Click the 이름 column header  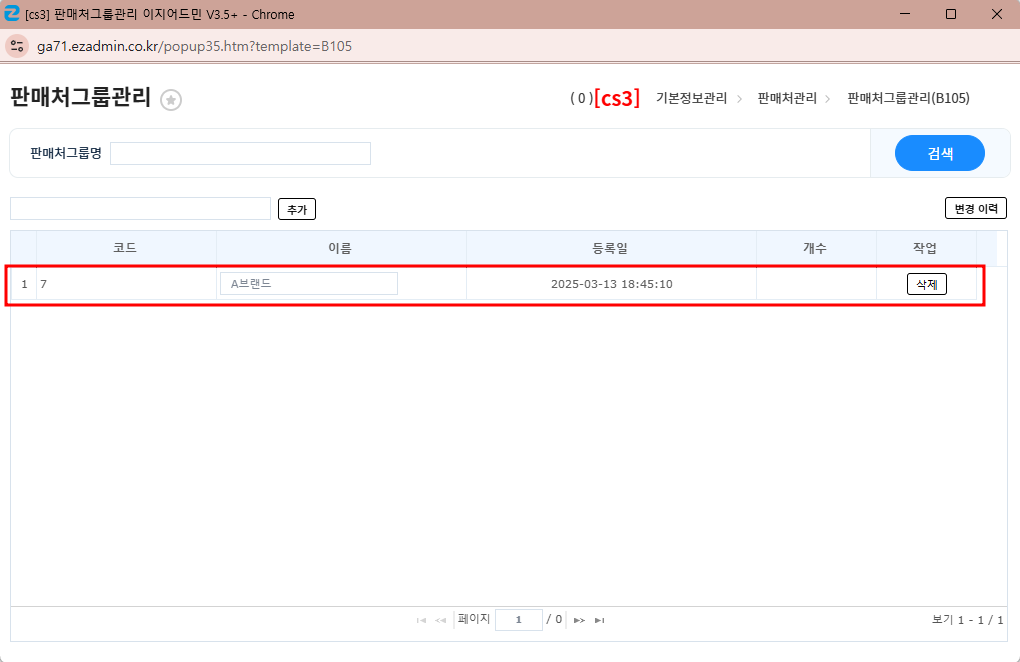[x=340, y=248]
